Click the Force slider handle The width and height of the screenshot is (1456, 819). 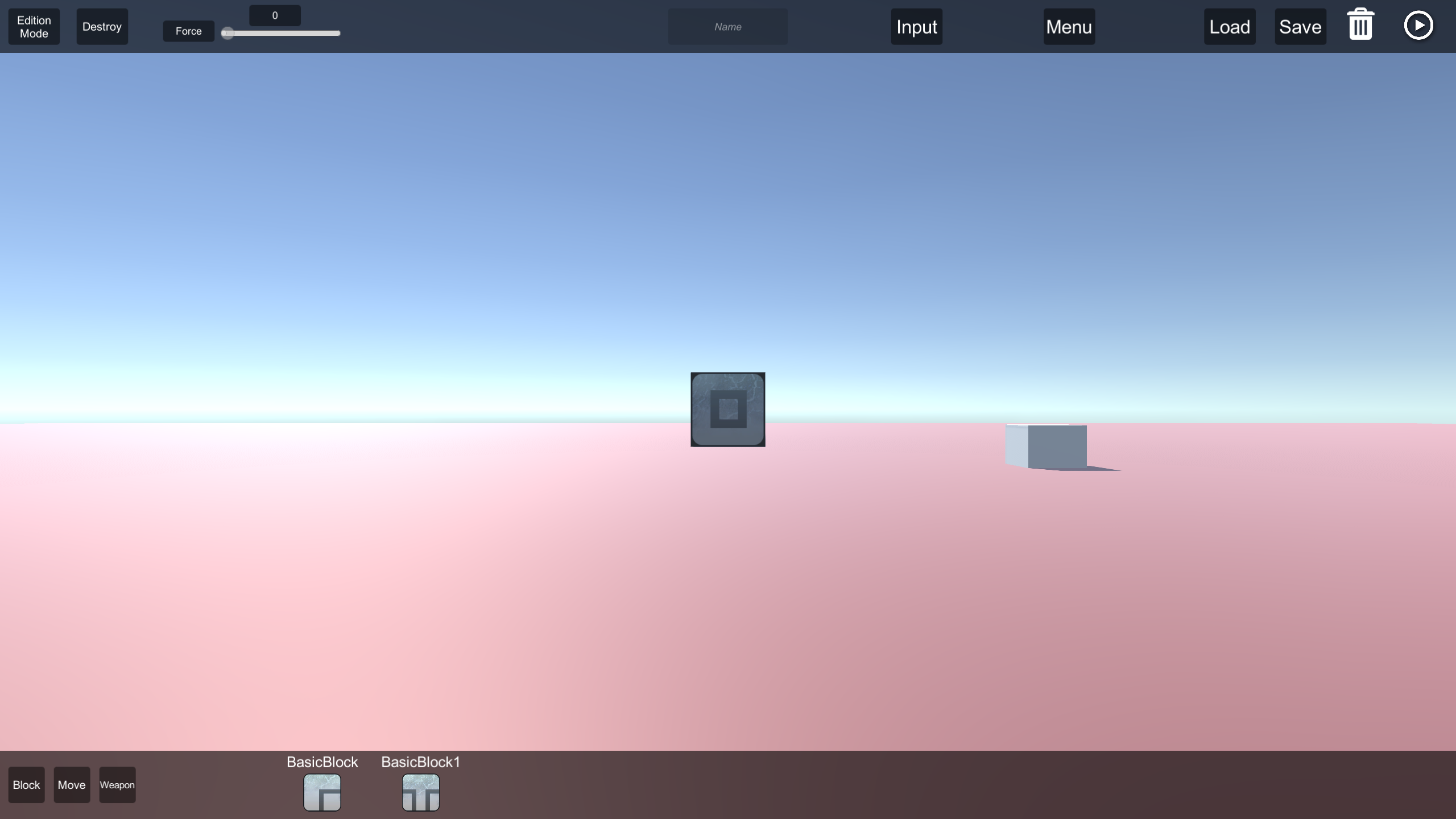click(x=227, y=33)
